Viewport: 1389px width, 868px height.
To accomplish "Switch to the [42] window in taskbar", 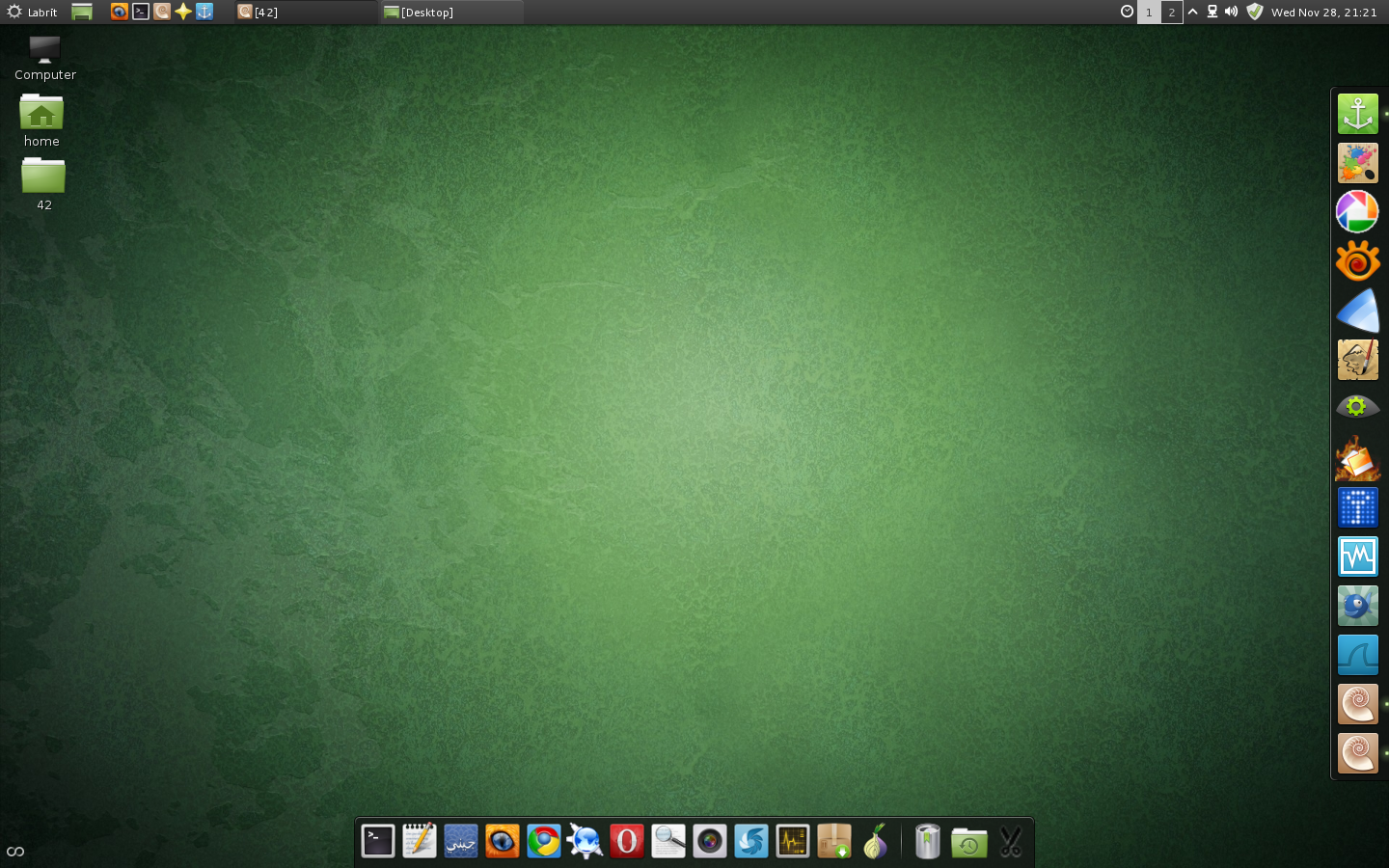I will tap(305, 13).
